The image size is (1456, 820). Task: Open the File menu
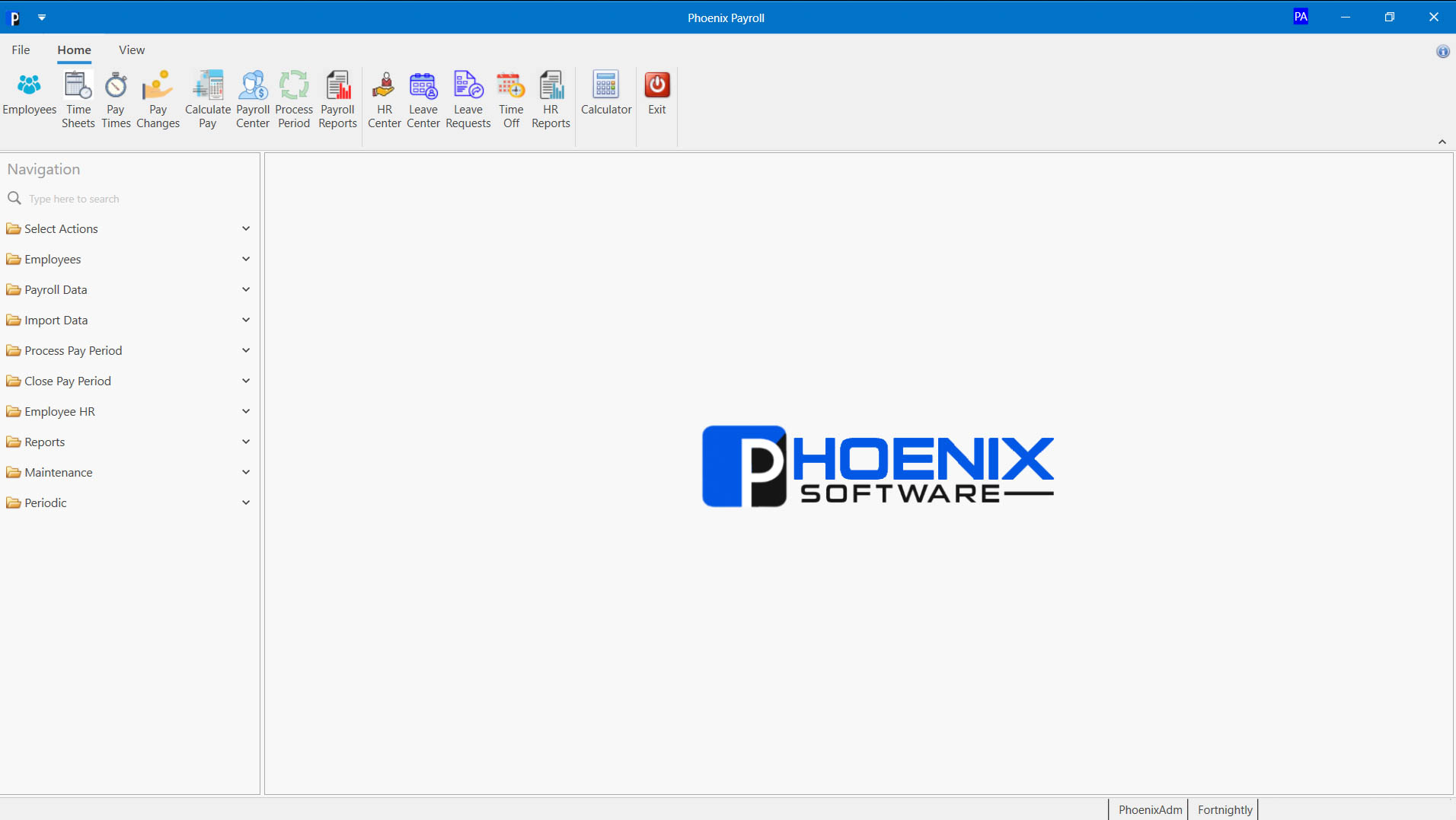click(x=21, y=50)
